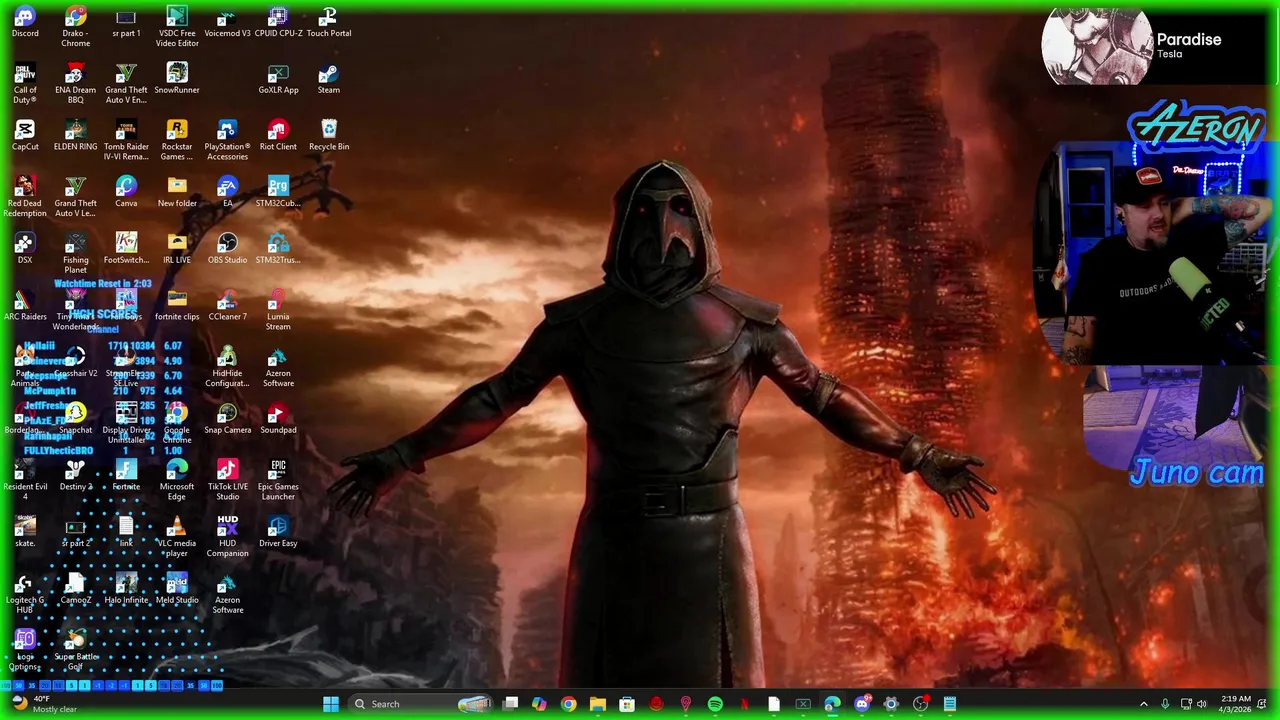Open the Netflix taskbar icon
The image size is (1280, 720).
[x=744, y=704]
